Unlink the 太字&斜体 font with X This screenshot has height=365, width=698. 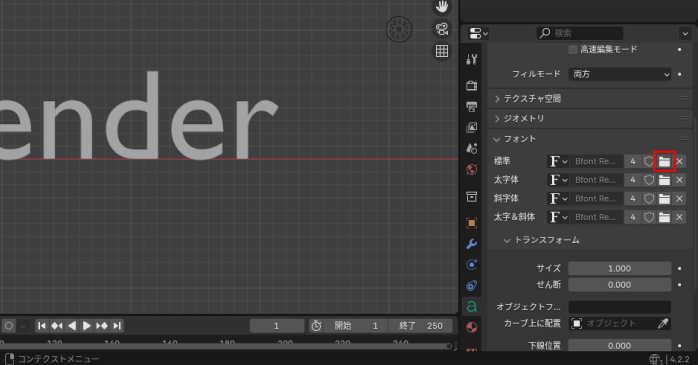[x=679, y=217]
